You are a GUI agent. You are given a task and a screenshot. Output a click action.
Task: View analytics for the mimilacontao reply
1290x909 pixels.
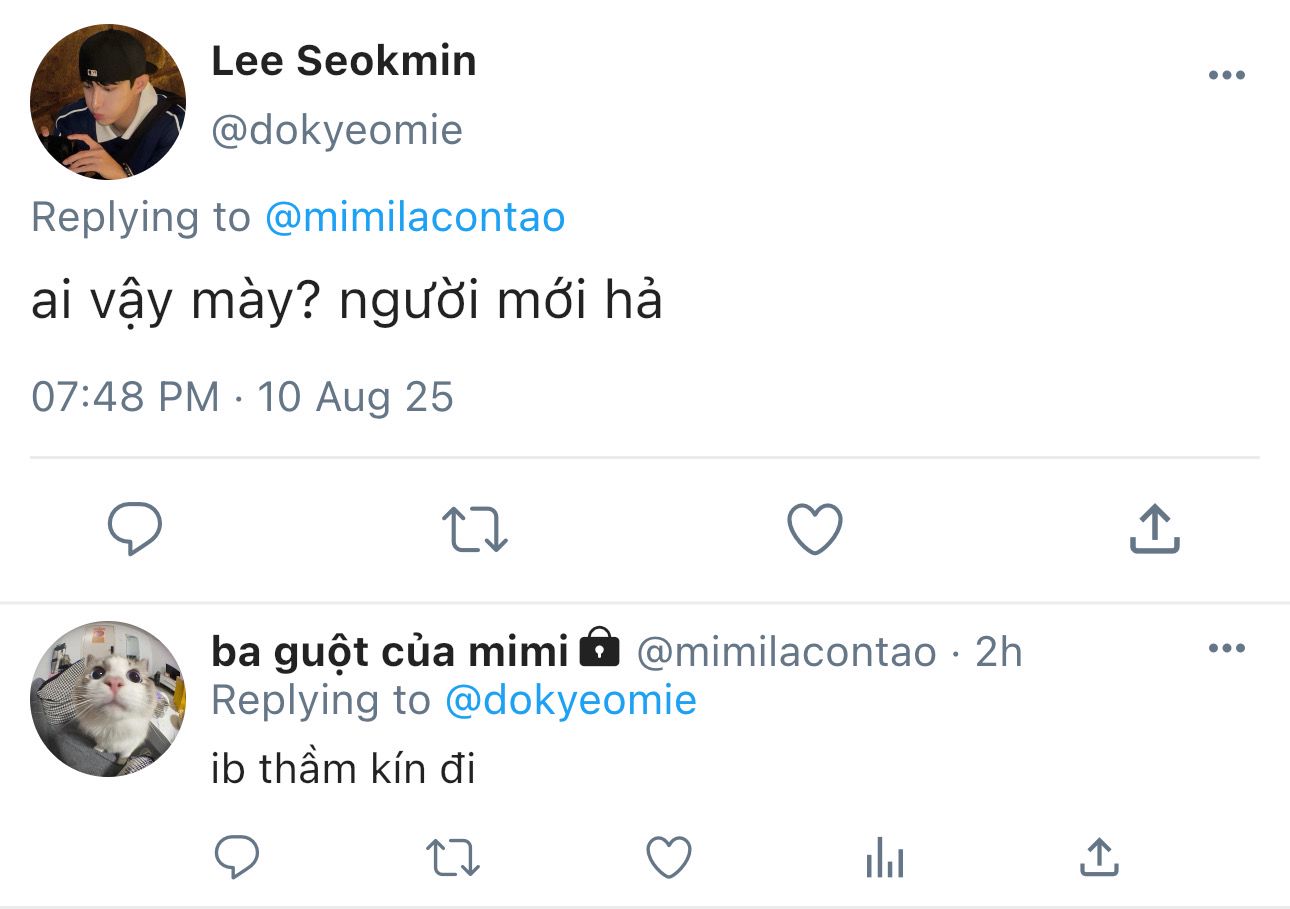[x=885, y=858]
